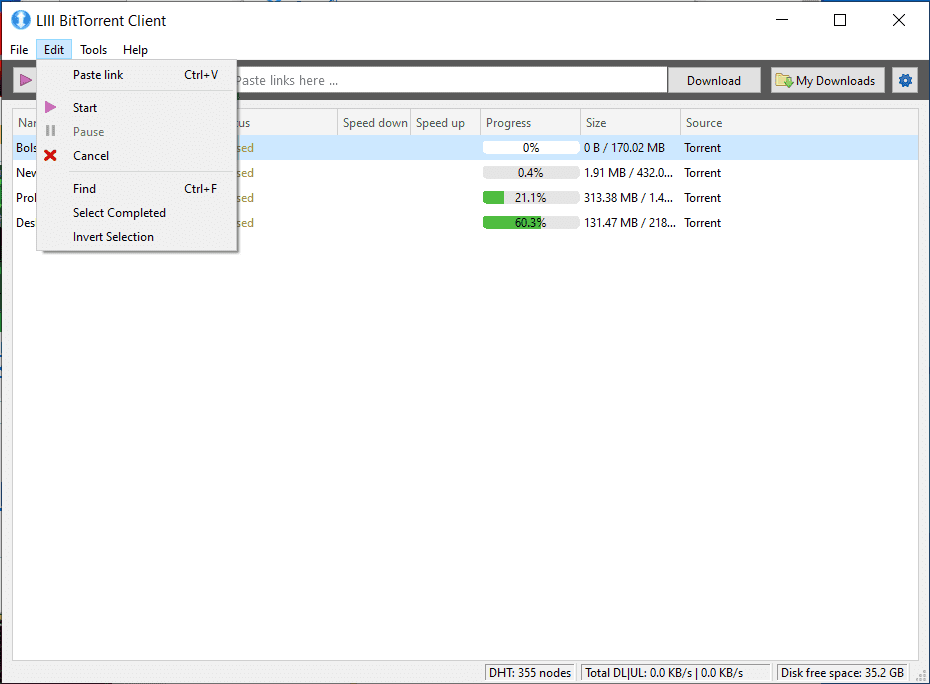Screen dimensions: 930x684
Task: Click the toolbar play arrow button
Action: 25,80
